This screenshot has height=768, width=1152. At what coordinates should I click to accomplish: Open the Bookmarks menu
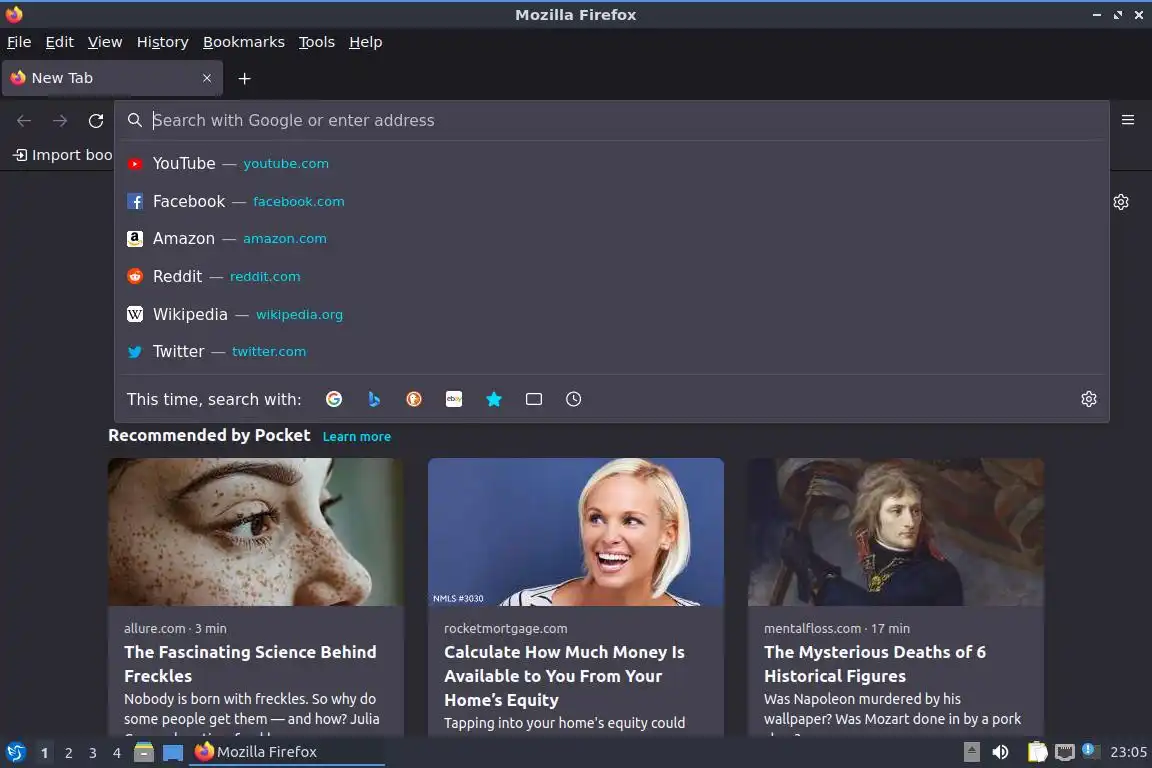tap(244, 42)
